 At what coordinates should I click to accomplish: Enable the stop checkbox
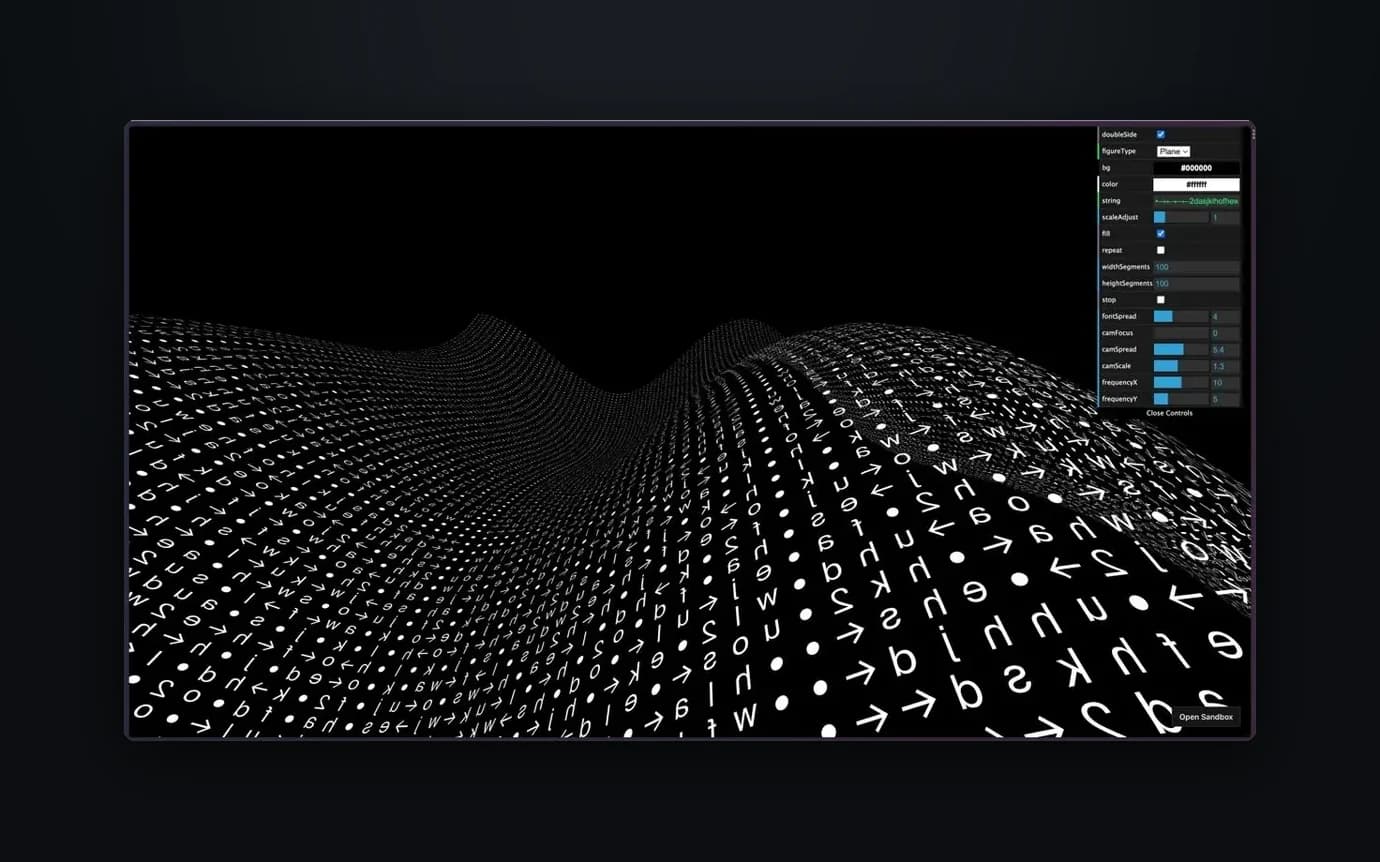coord(1160,300)
